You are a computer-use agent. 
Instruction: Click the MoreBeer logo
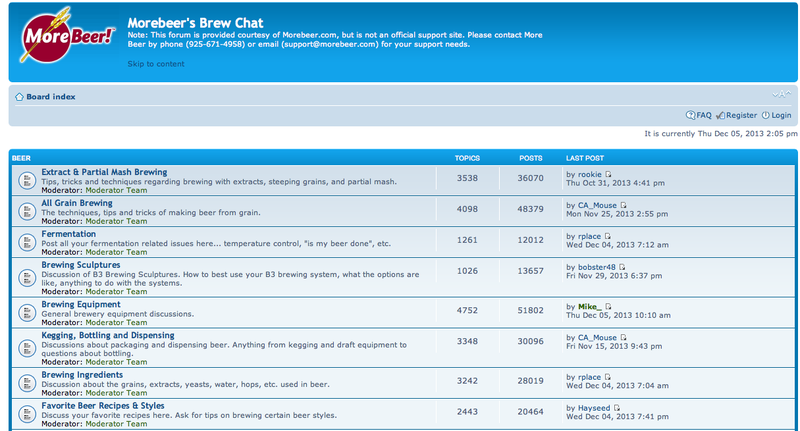click(67, 35)
